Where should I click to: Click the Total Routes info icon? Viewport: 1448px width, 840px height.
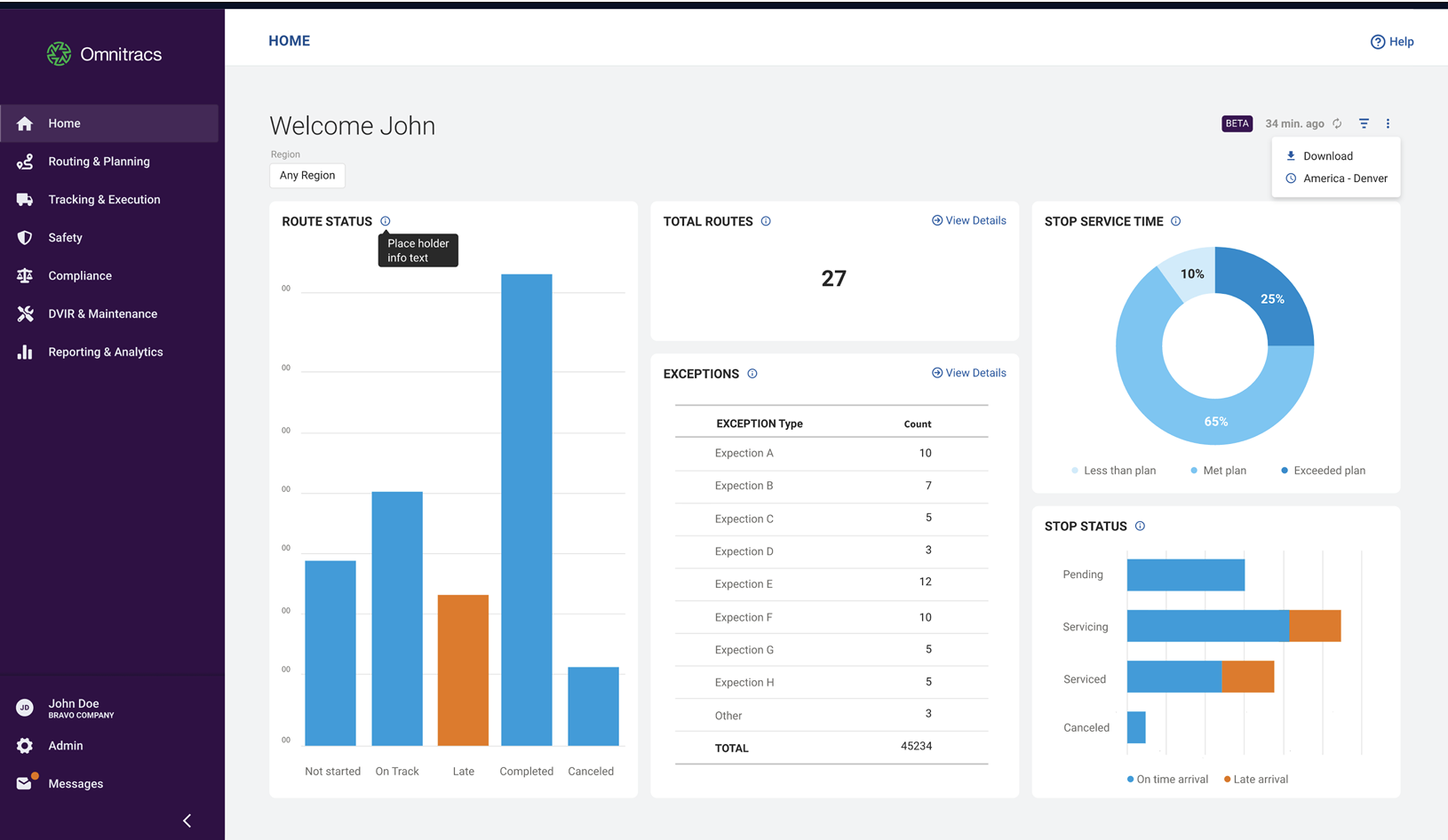point(766,221)
